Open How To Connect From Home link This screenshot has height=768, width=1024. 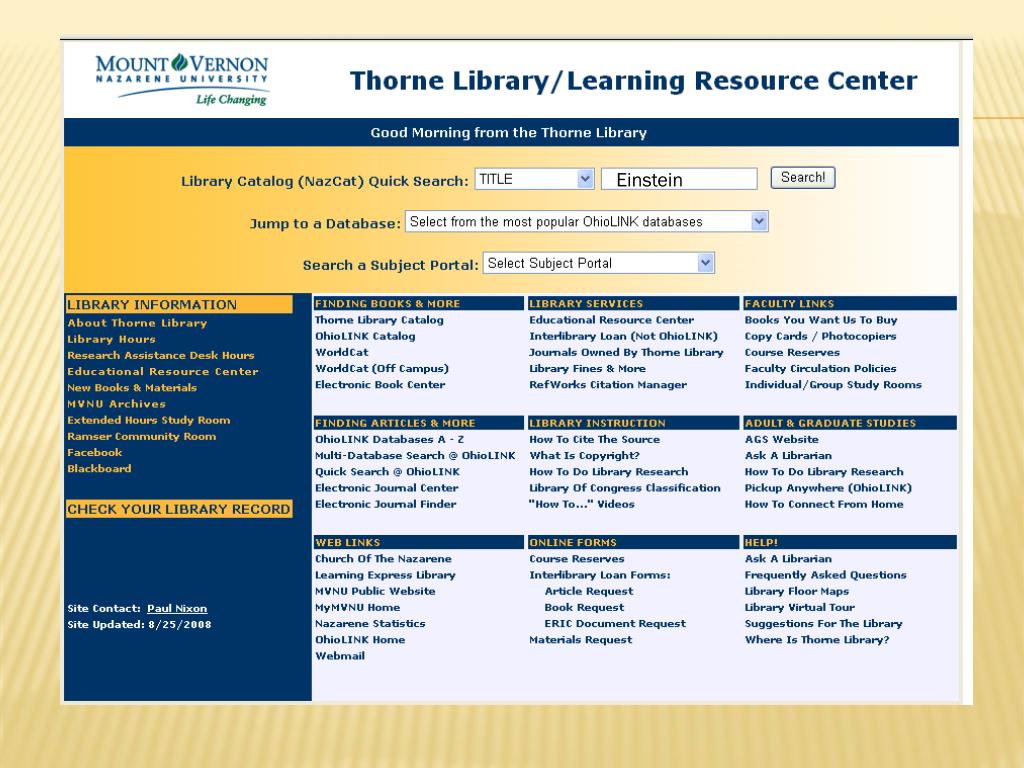[x=824, y=504]
